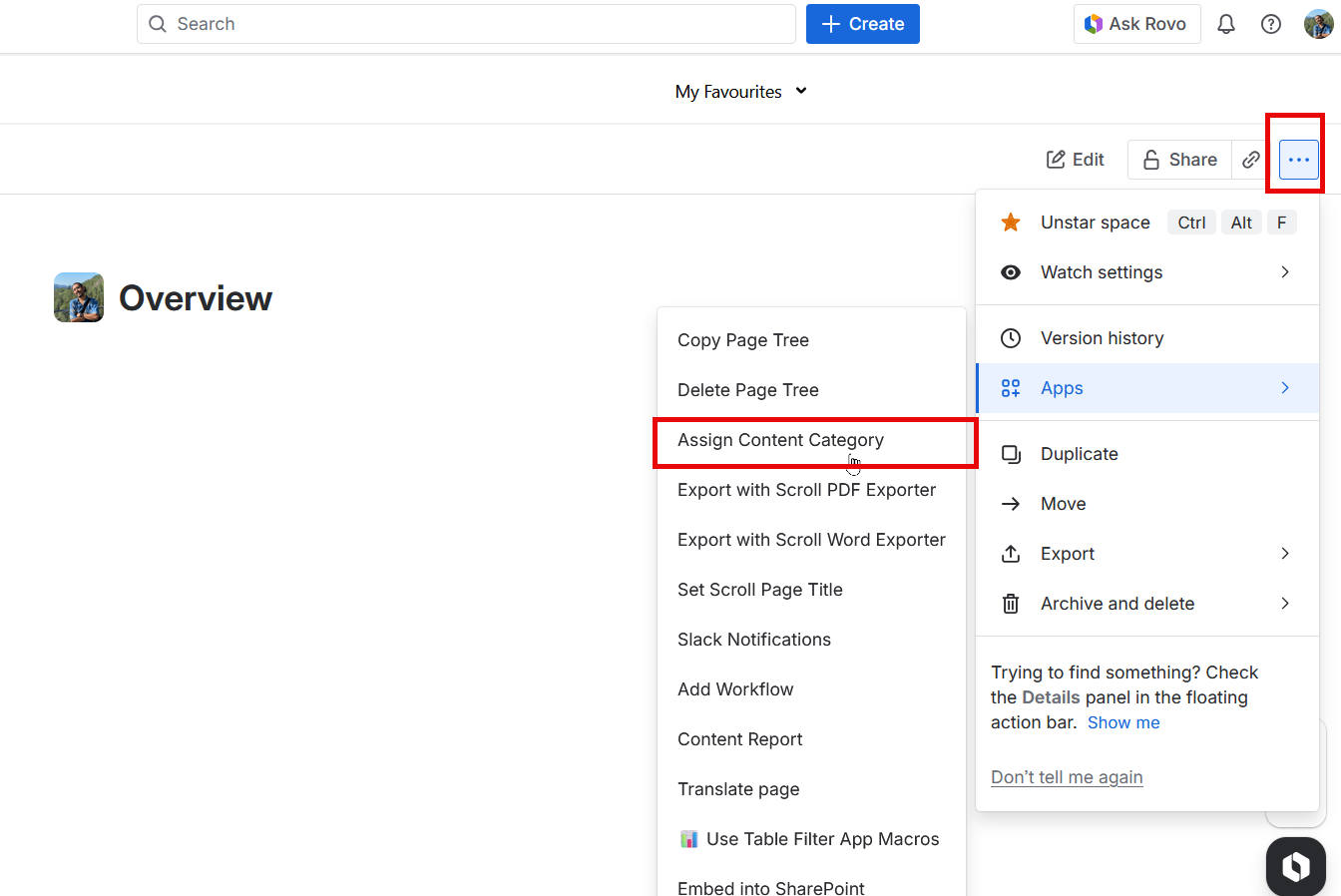Click the Create button

point(863,24)
